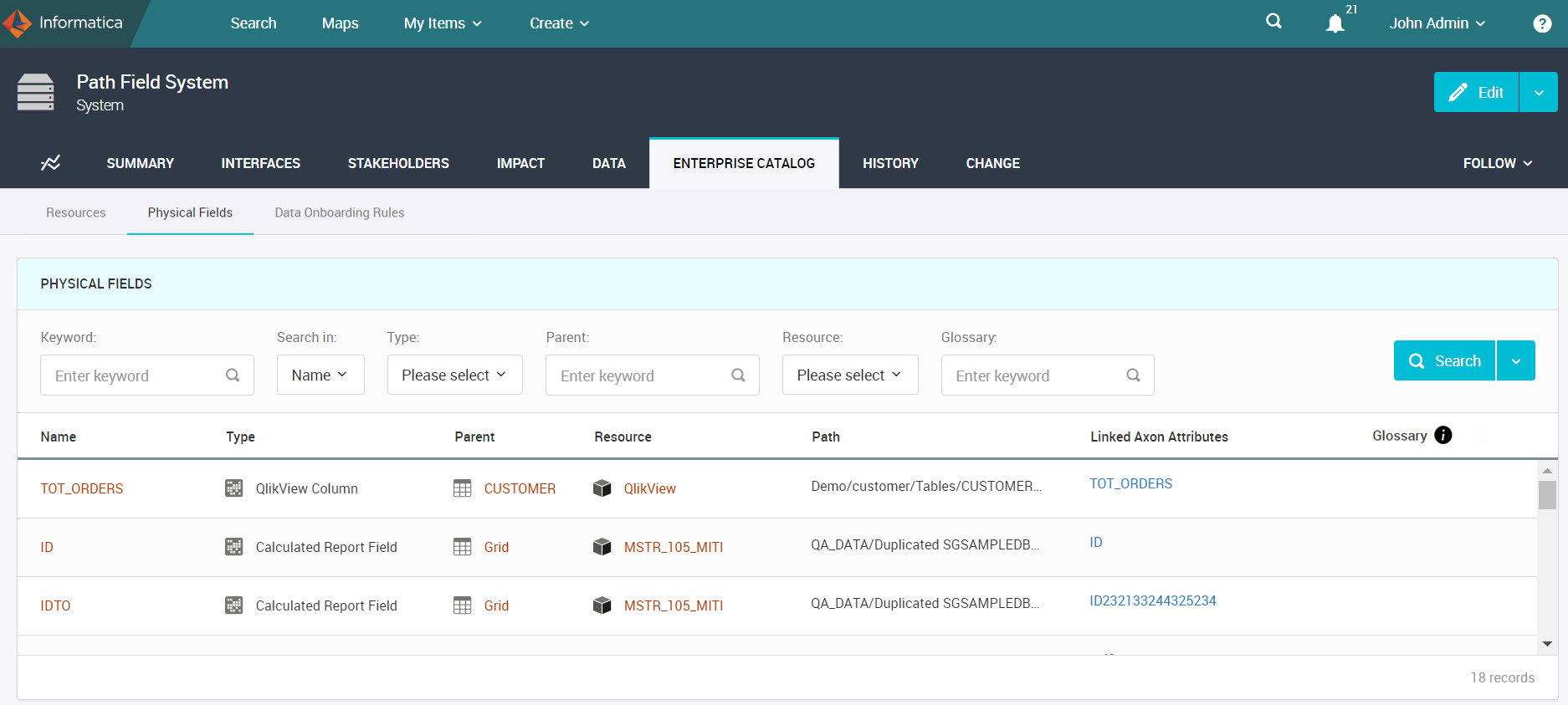Screen dimensions: 1568x705
Task: Select the ENTERPRISE CATALOG tab
Action: [x=744, y=163]
